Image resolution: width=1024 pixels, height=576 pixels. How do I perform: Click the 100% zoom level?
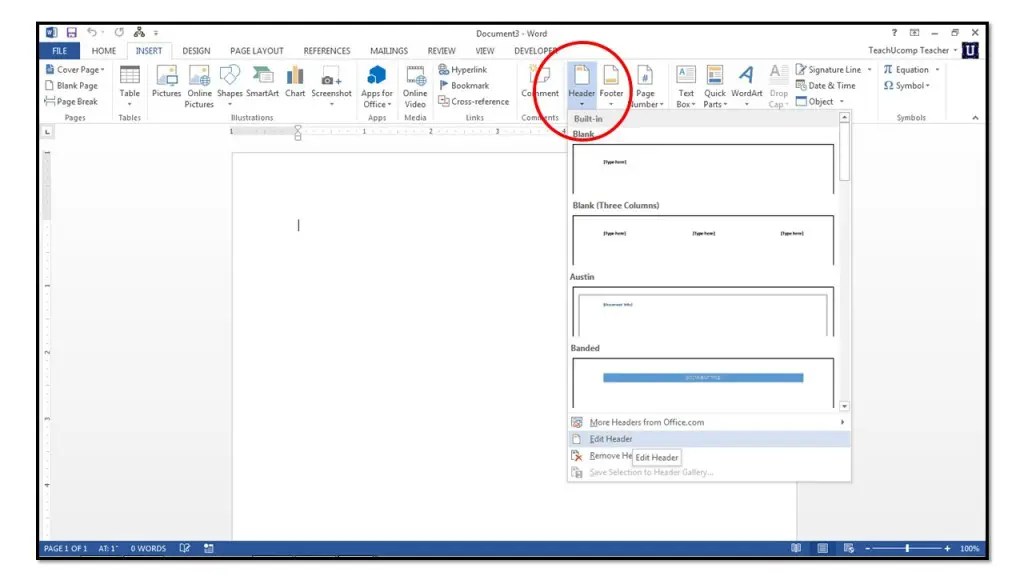[969, 549]
